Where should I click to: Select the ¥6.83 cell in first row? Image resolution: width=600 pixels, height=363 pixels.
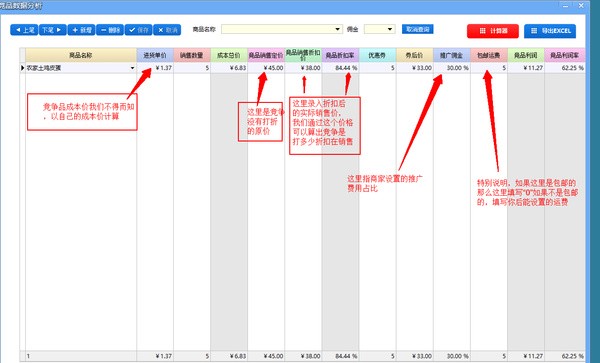(229, 68)
